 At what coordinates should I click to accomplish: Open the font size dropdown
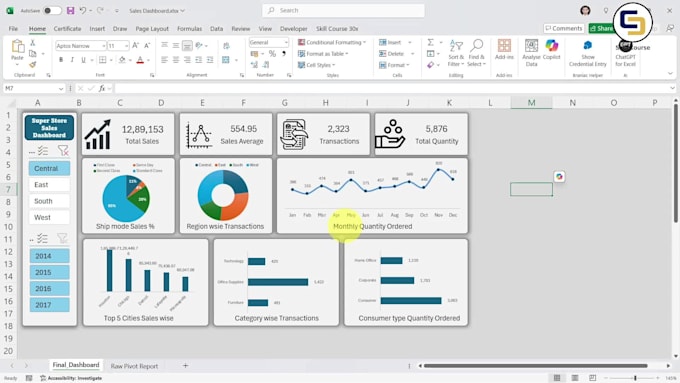[126, 46]
